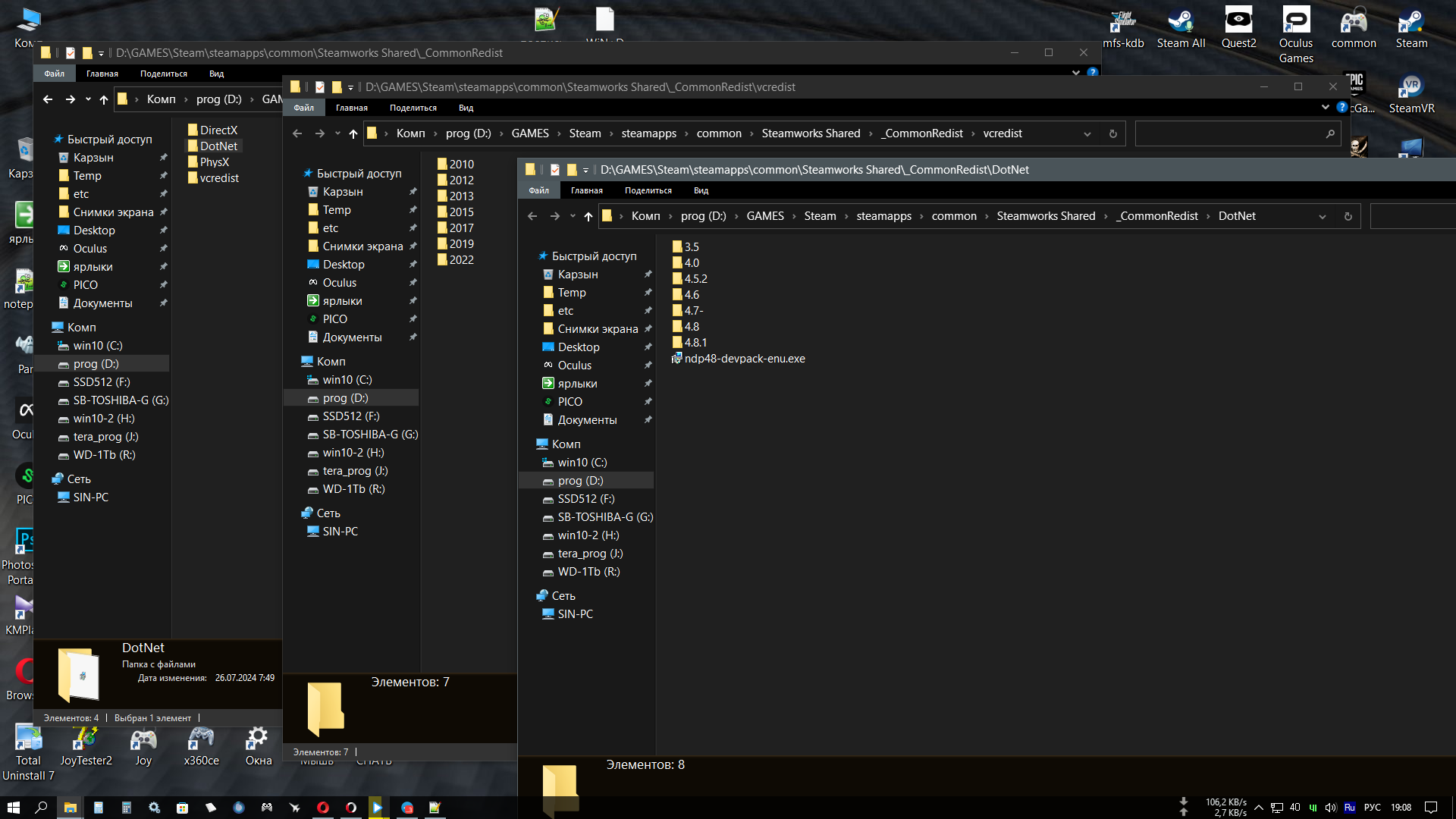Open Вид tab in vcredist window
1456x819 pixels.
[466, 108]
